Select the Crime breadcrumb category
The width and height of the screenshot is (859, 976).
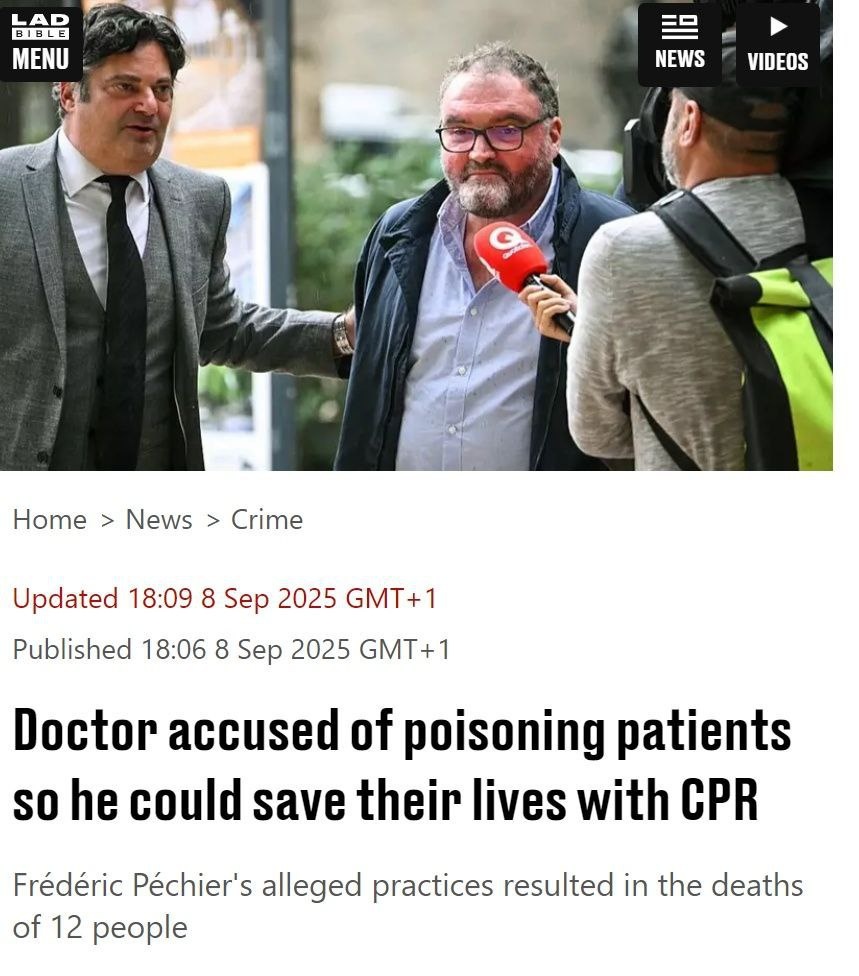(x=267, y=520)
